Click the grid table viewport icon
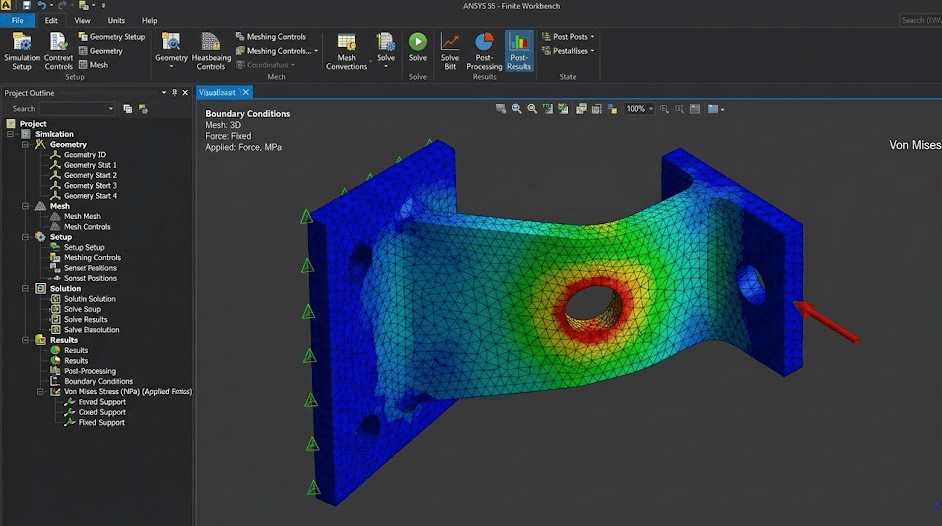Screen dimensions: 942x526 597,109
